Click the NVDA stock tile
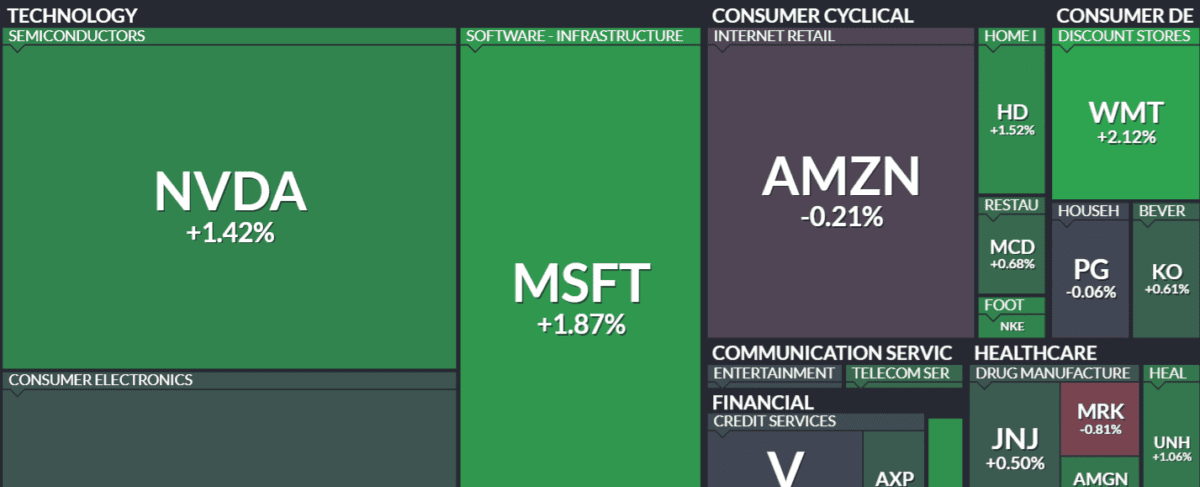The width and height of the screenshot is (1200, 487). [229, 205]
